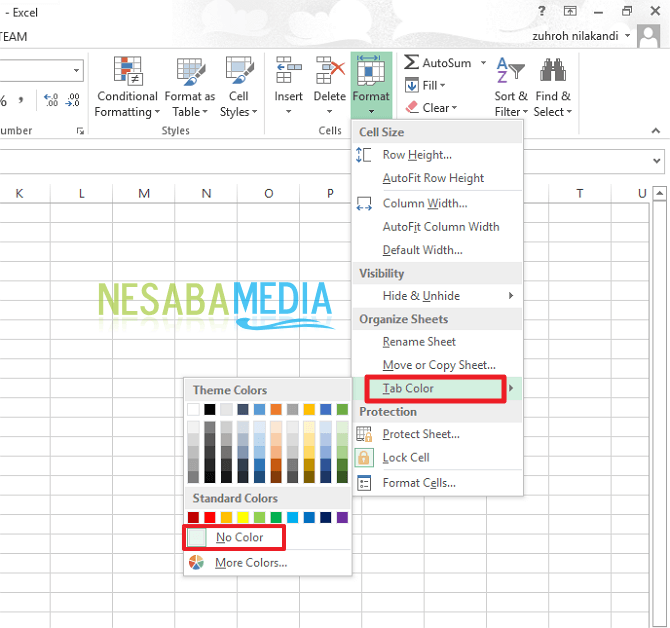Click the Format Cells dialog icon
The width and height of the screenshot is (670, 628).
click(x=364, y=483)
